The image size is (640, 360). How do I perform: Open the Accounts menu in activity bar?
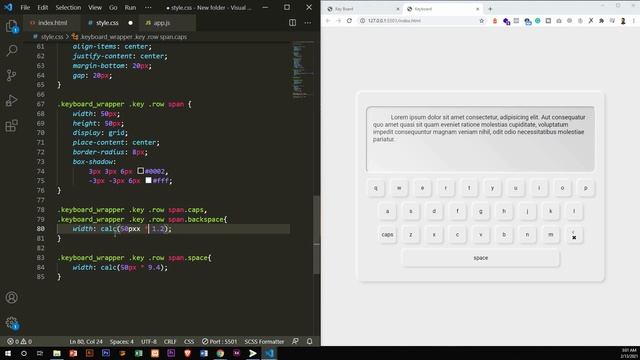tap(11, 298)
